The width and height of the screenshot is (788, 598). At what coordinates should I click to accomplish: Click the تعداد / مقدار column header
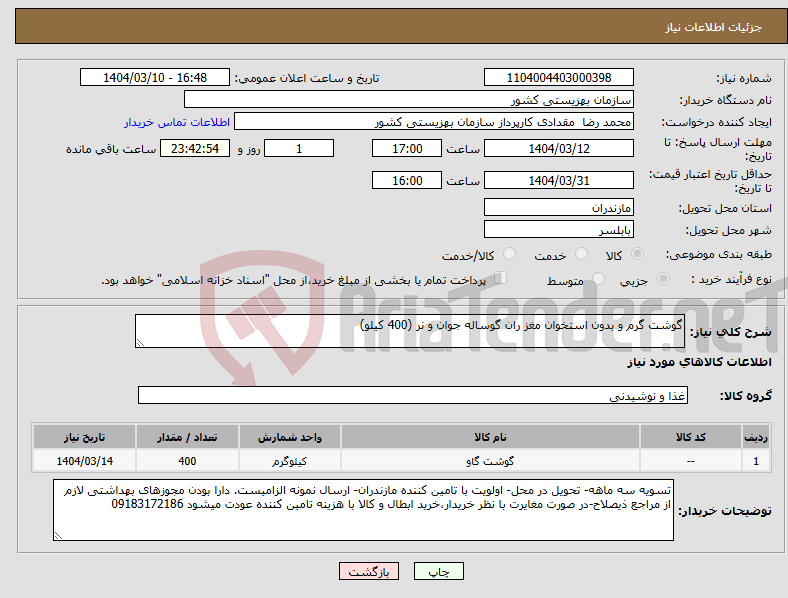click(x=186, y=437)
